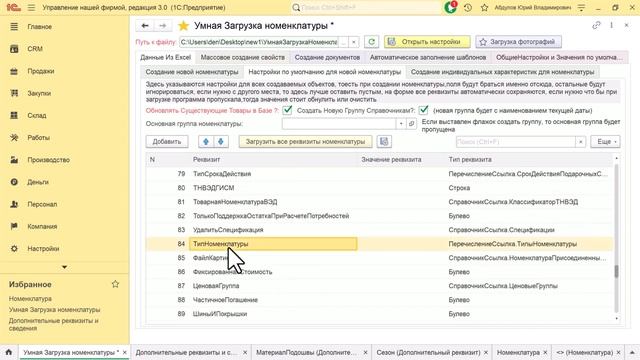Open the Производство section
Image resolution: width=640 pixels, height=360 pixels.
(49, 160)
